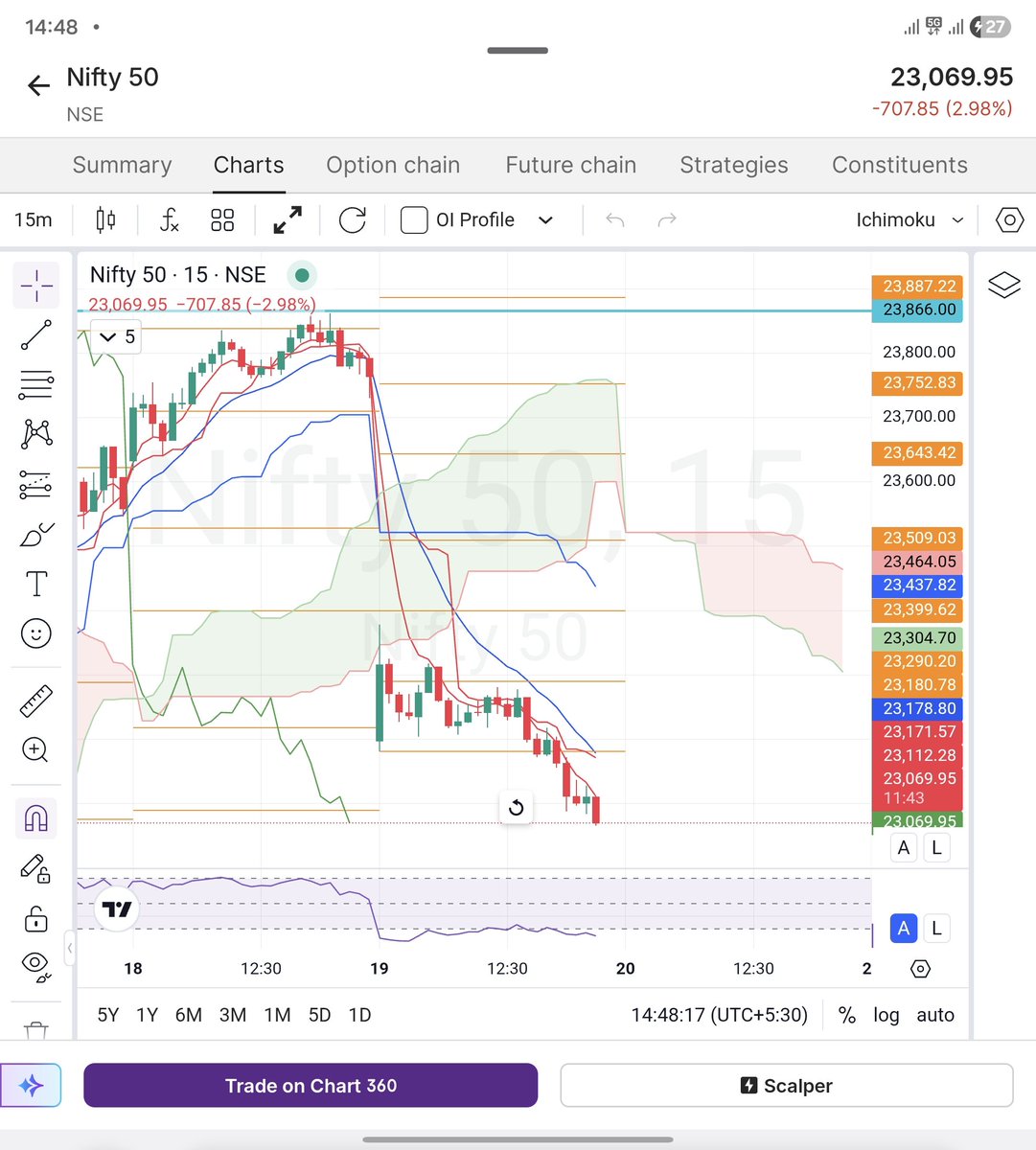The width and height of the screenshot is (1036, 1150).
Task: Select the brush drawing tool
Action: (36, 535)
